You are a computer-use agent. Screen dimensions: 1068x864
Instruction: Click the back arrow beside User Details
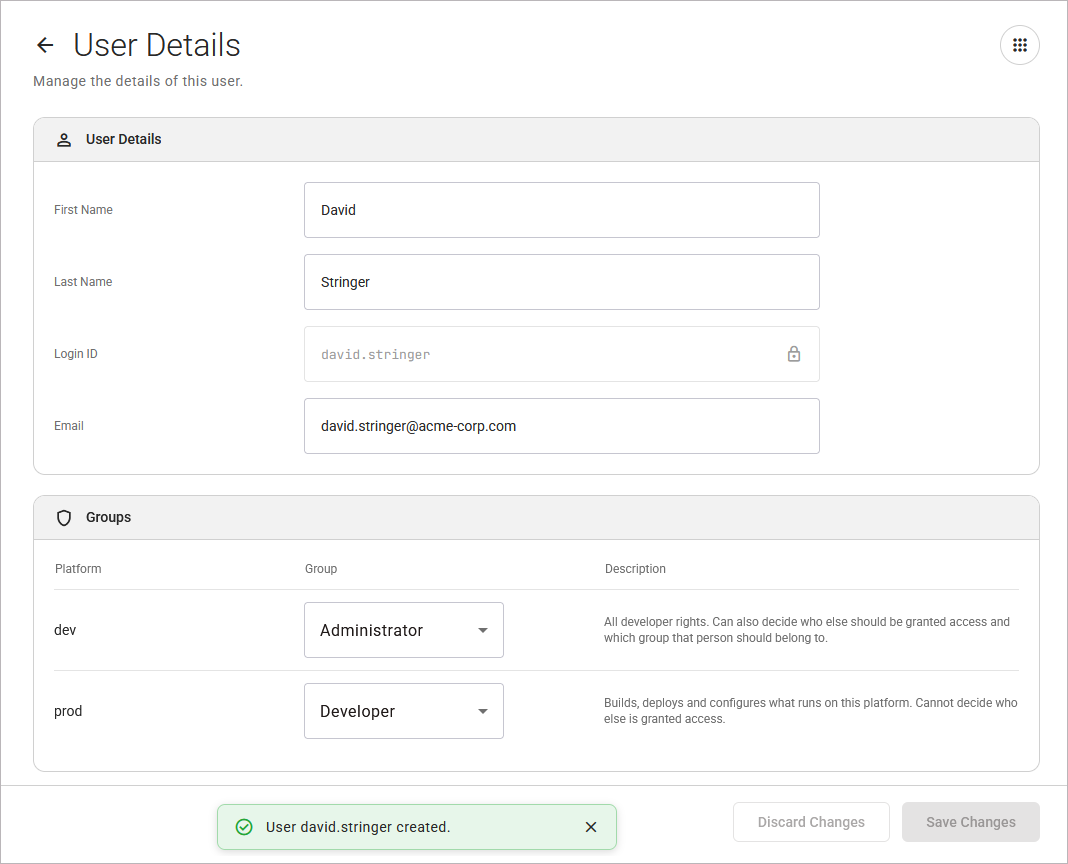point(45,45)
